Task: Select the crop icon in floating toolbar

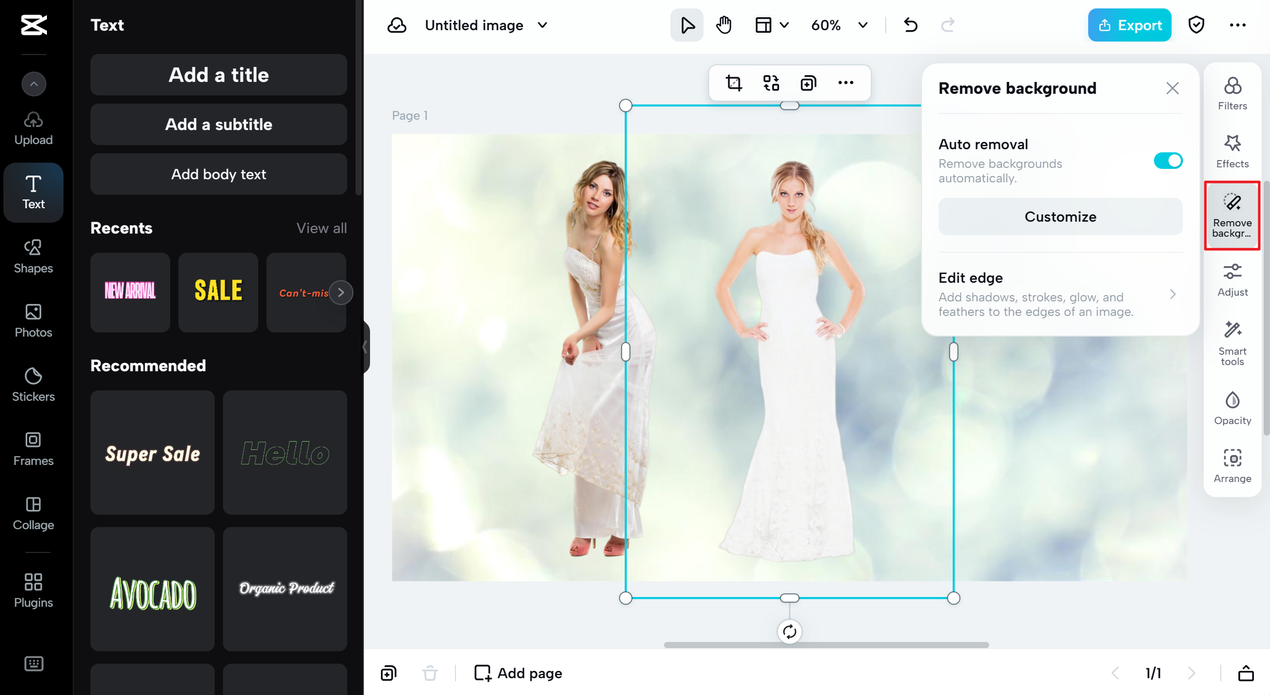Action: tap(734, 83)
